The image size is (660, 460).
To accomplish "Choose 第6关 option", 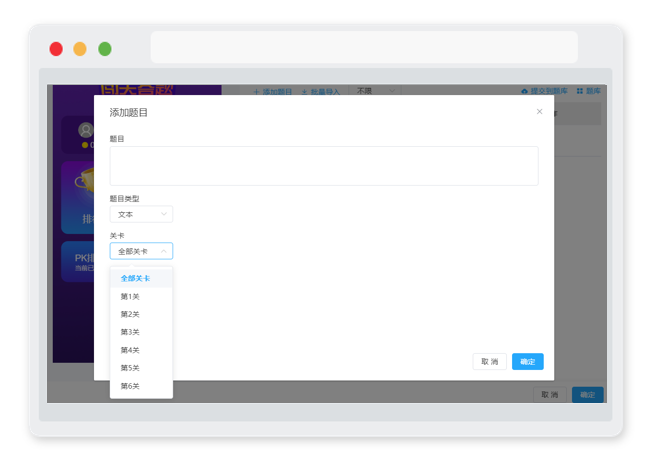I will (141, 386).
